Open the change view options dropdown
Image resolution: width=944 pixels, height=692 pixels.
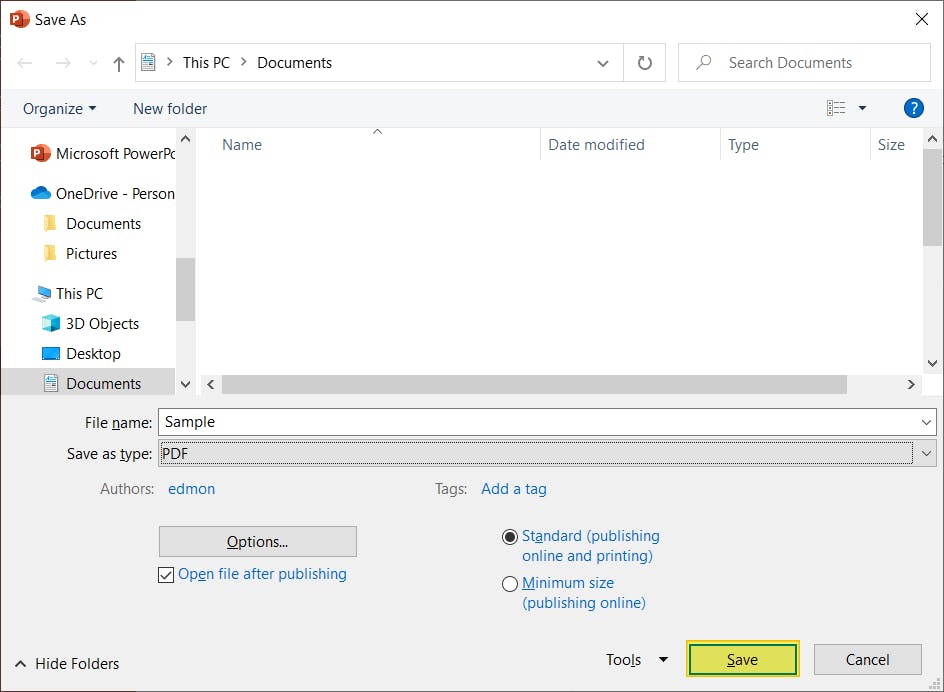[862, 107]
